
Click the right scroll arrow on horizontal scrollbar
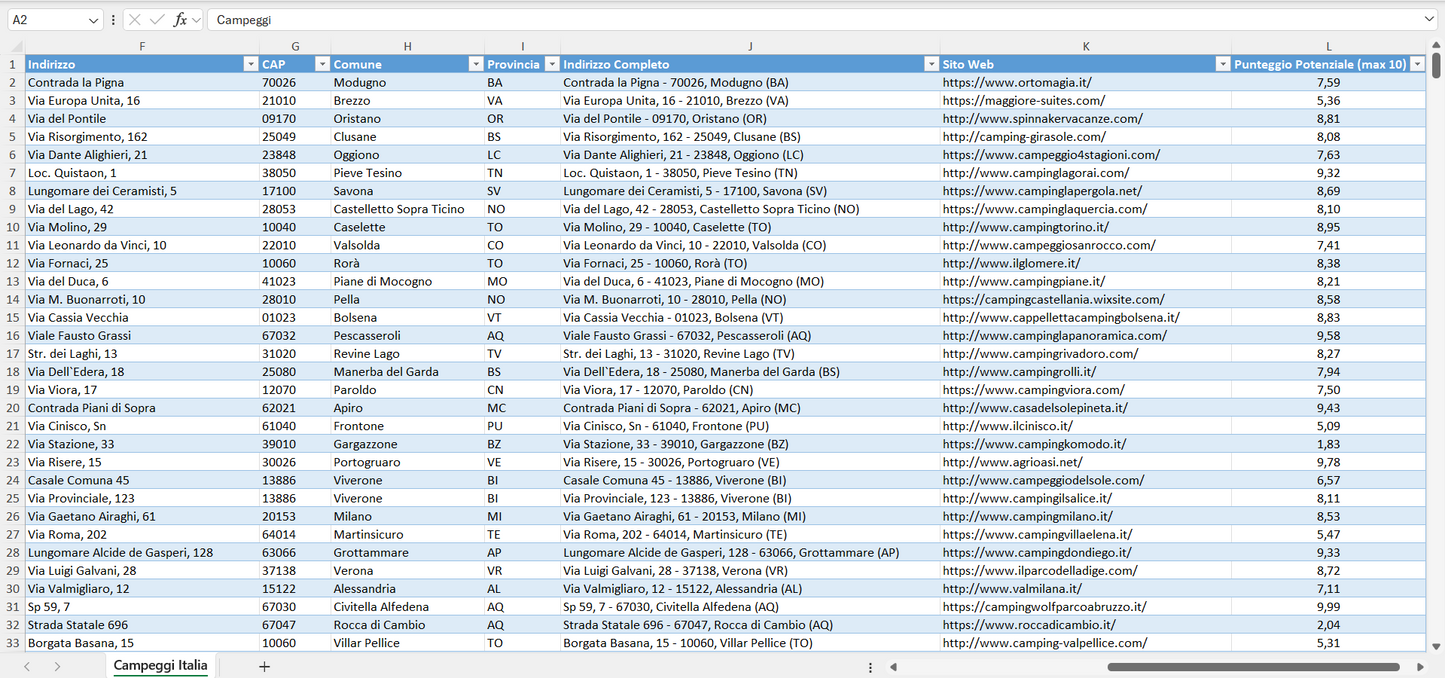click(x=1420, y=665)
